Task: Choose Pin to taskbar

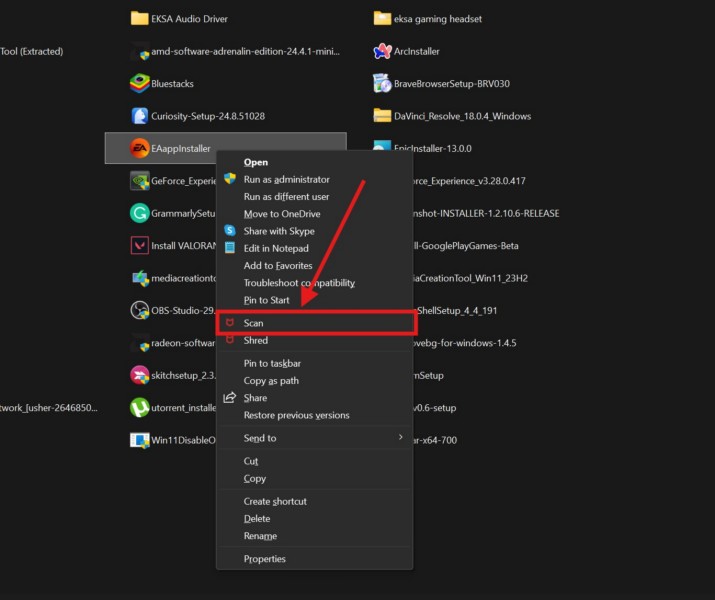Action: click(272, 364)
